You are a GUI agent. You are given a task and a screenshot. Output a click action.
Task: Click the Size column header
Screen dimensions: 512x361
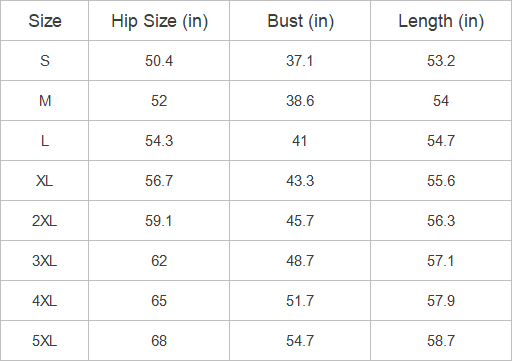pos(45,21)
